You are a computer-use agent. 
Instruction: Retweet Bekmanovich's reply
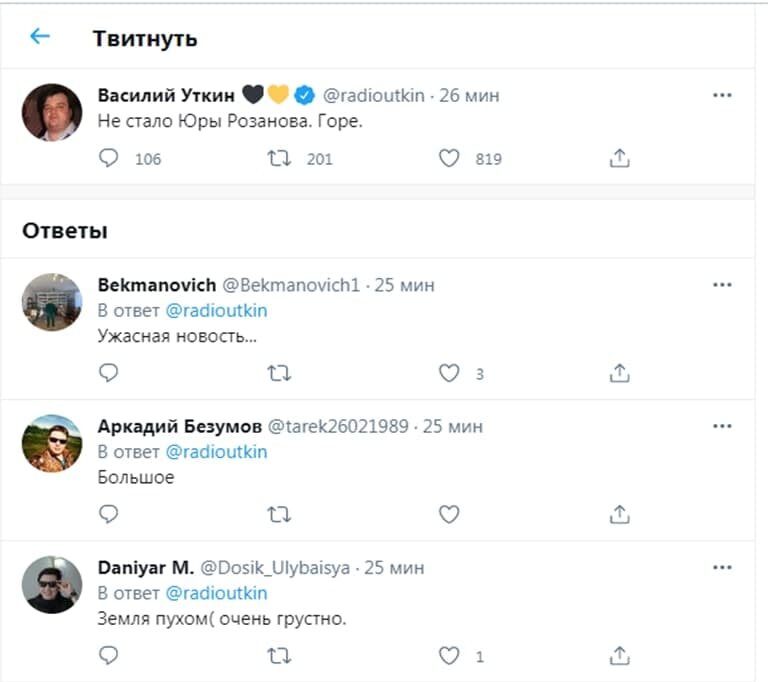click(x=279, y=373)
